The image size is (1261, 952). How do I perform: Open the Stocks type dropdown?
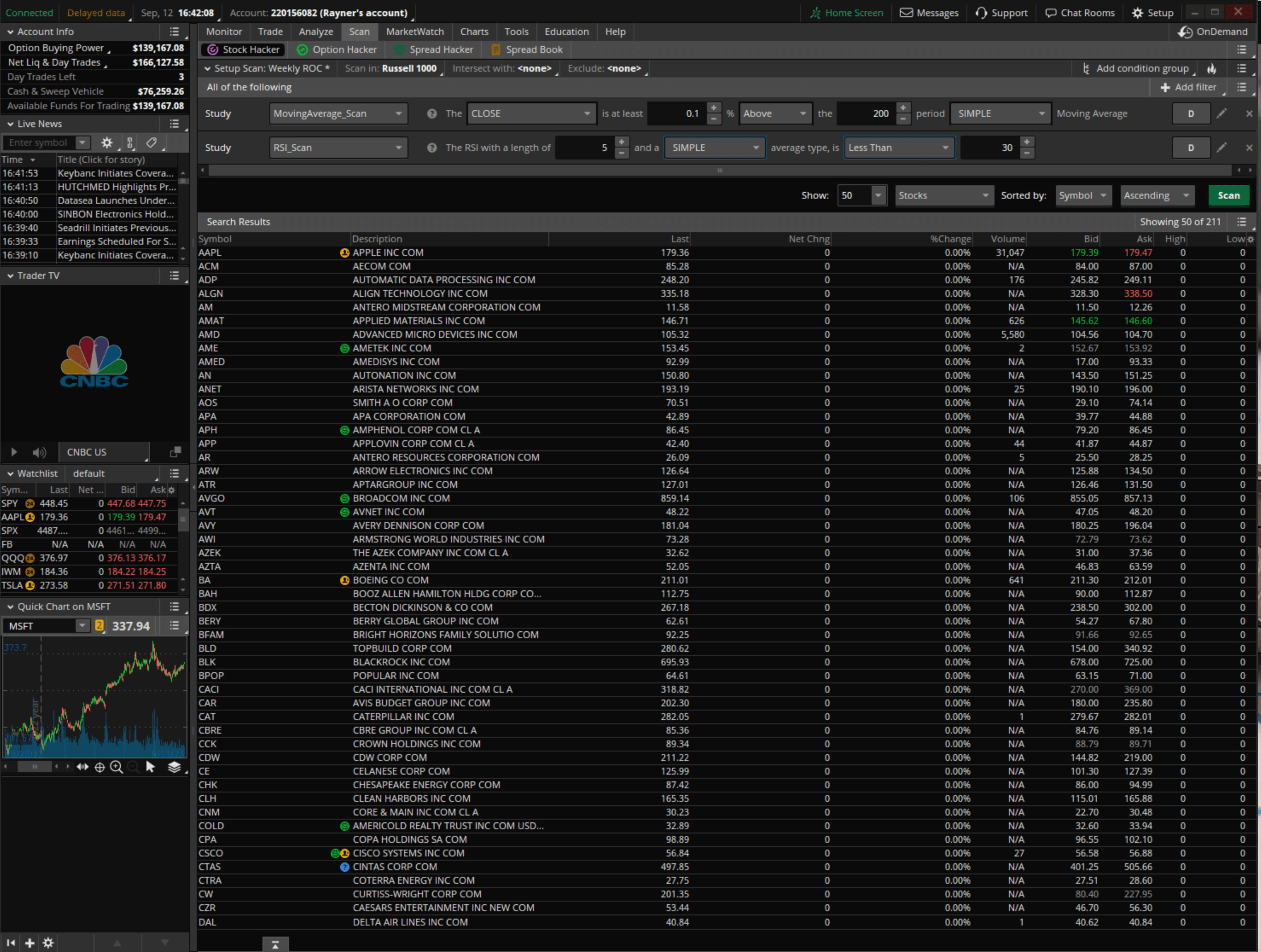[x=944, y=196]
